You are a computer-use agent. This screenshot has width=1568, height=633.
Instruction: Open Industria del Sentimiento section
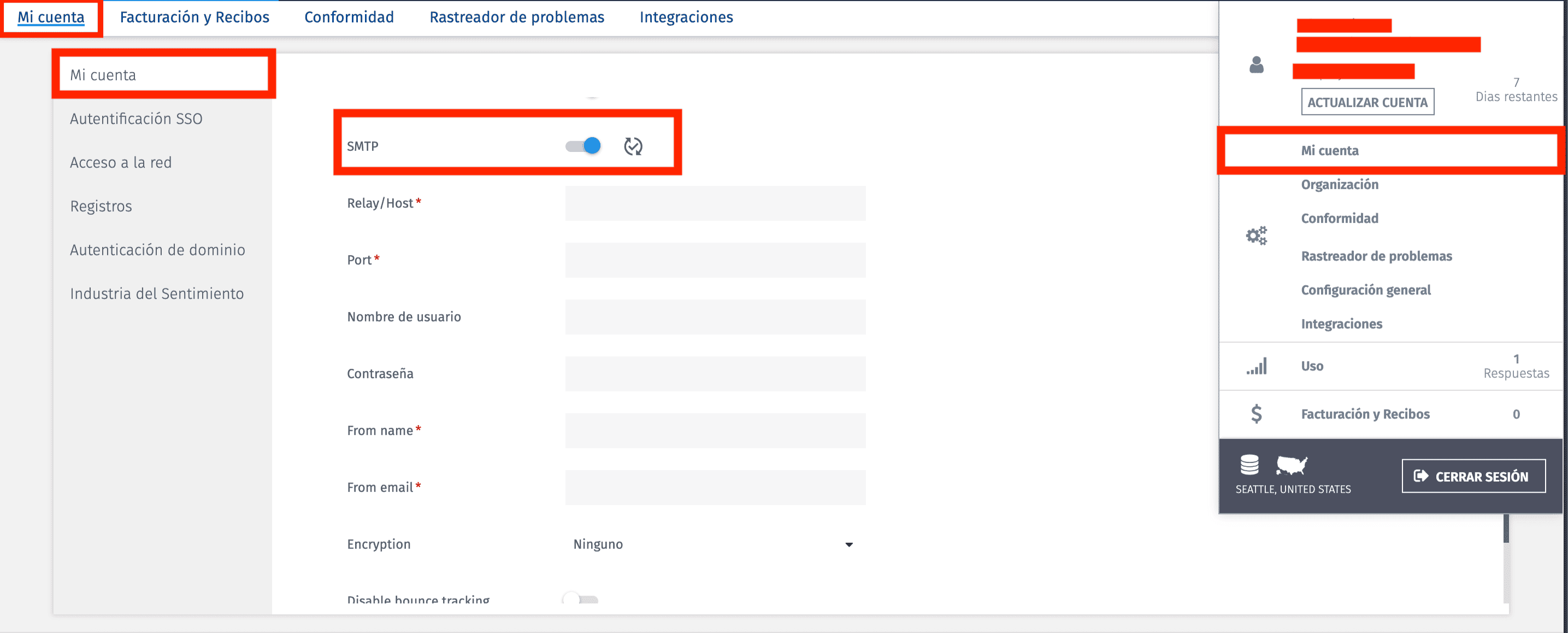click(x=157, y=293)
